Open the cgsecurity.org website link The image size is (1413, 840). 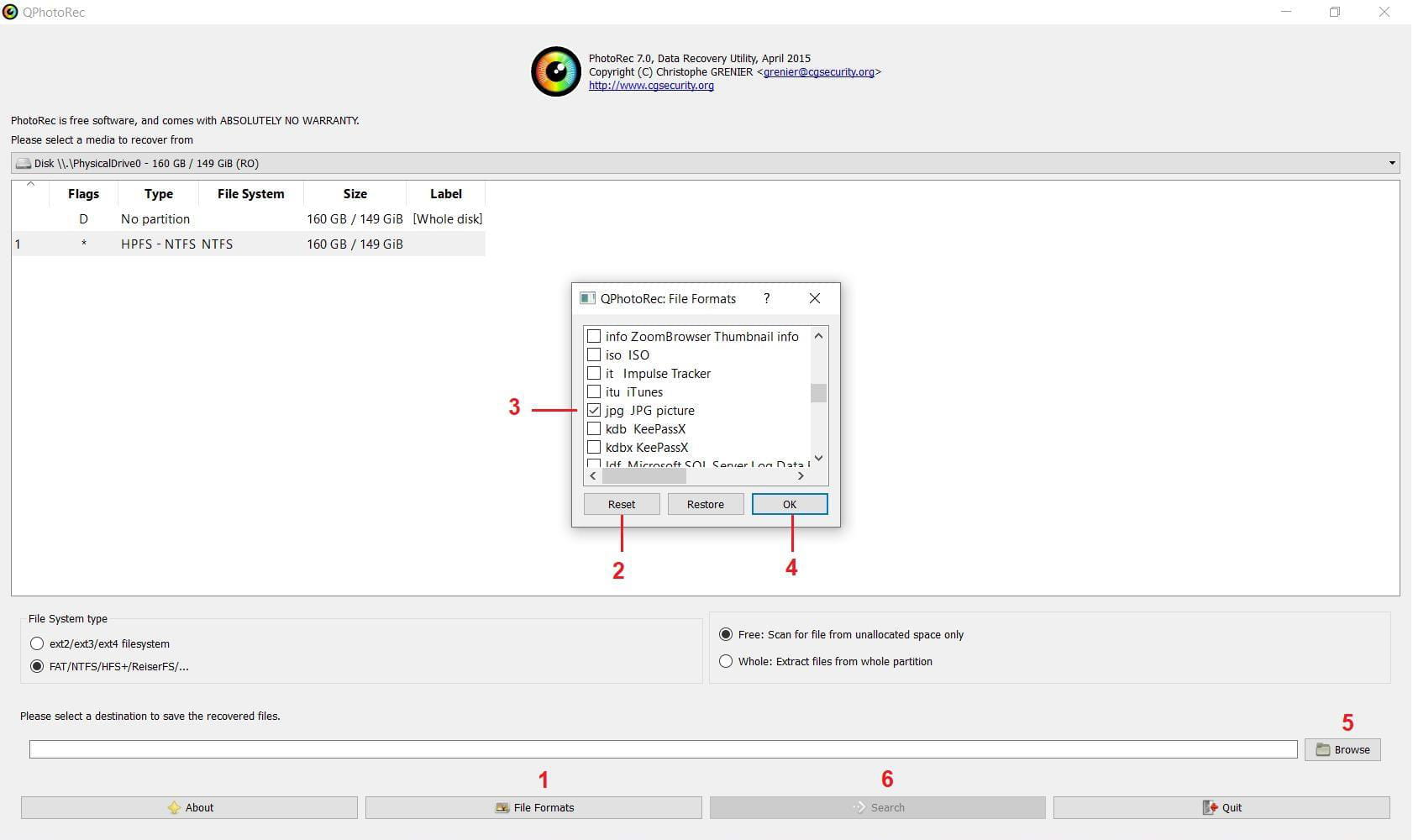(x=651, y=86)
